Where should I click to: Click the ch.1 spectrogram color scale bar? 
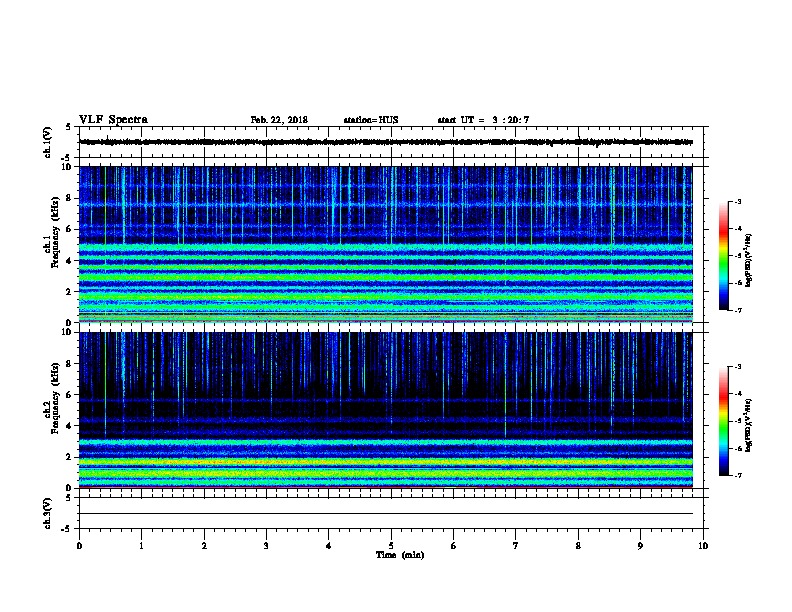723,256
